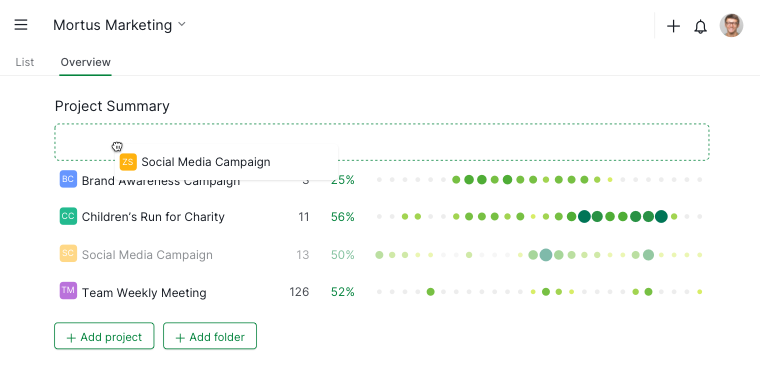
Task: Click the dragged ZS Social Media icon
Action: coord(128,162)
